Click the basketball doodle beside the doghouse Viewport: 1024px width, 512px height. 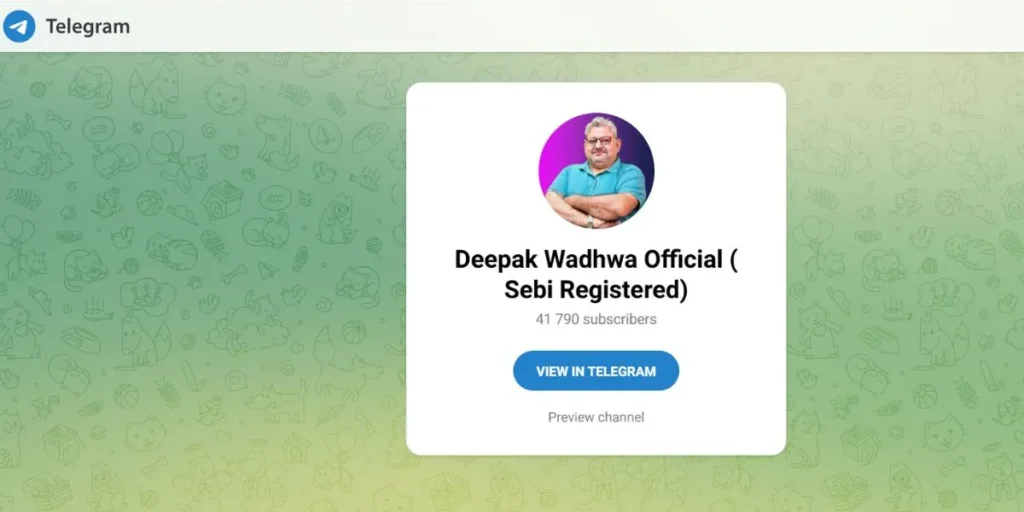(x=150, y=202)
